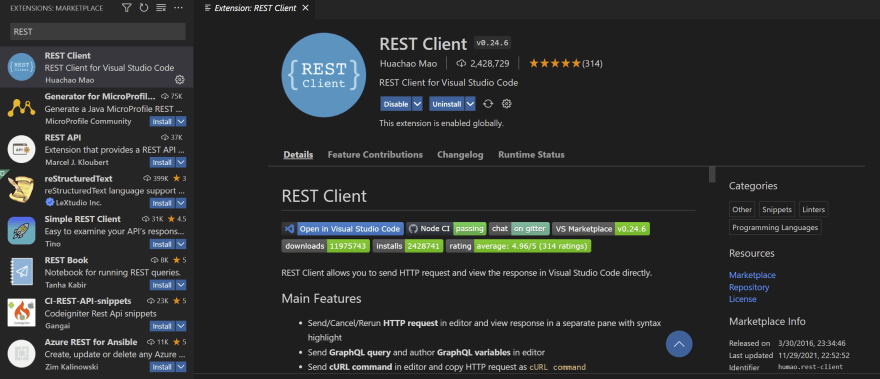Click the REST API extension icon thumbnail
This screenshot has height=379, width=880.
(21, 149)
